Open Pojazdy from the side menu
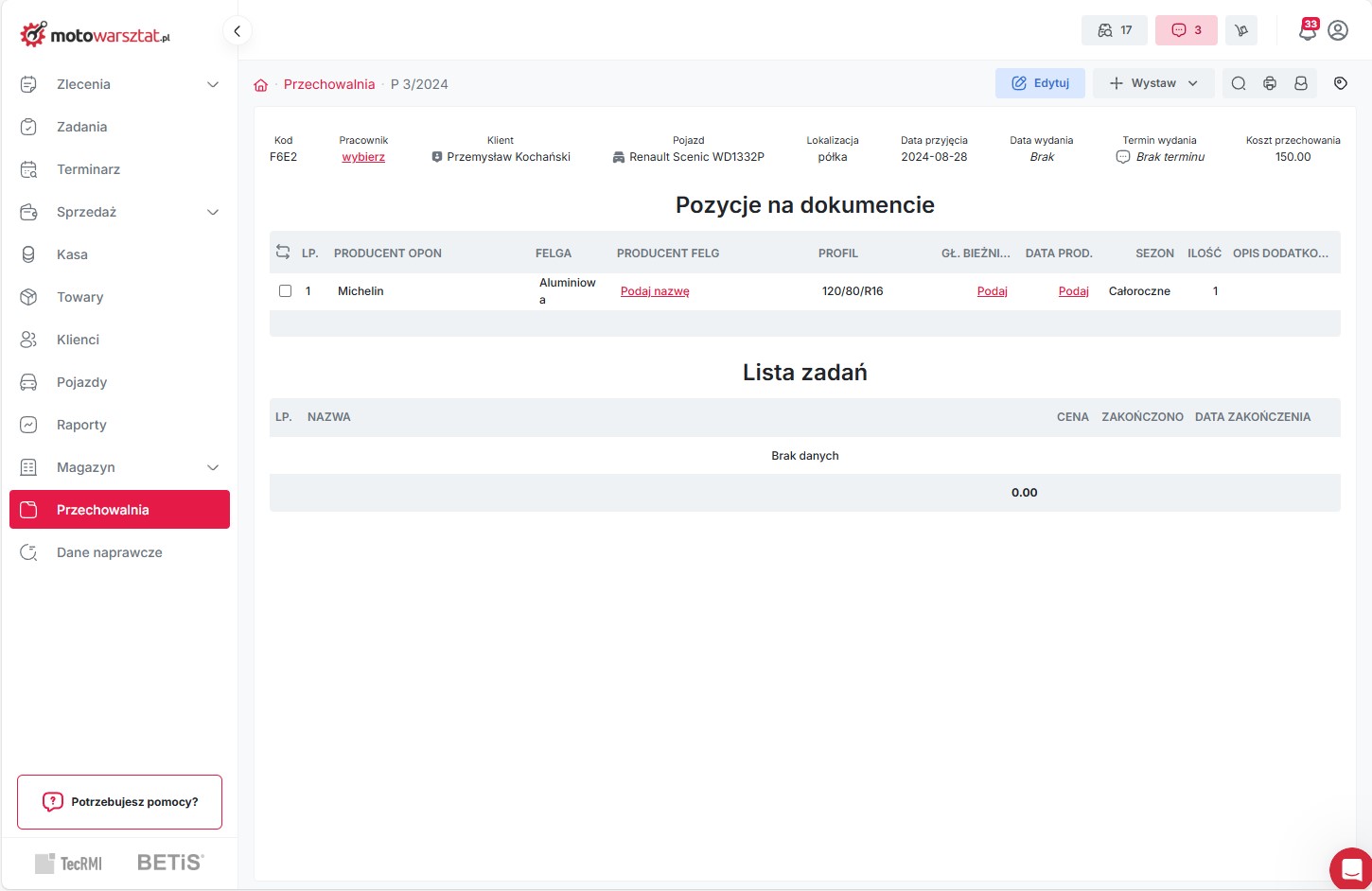Screen dimensions: 1372x891 tap(81, 382)
